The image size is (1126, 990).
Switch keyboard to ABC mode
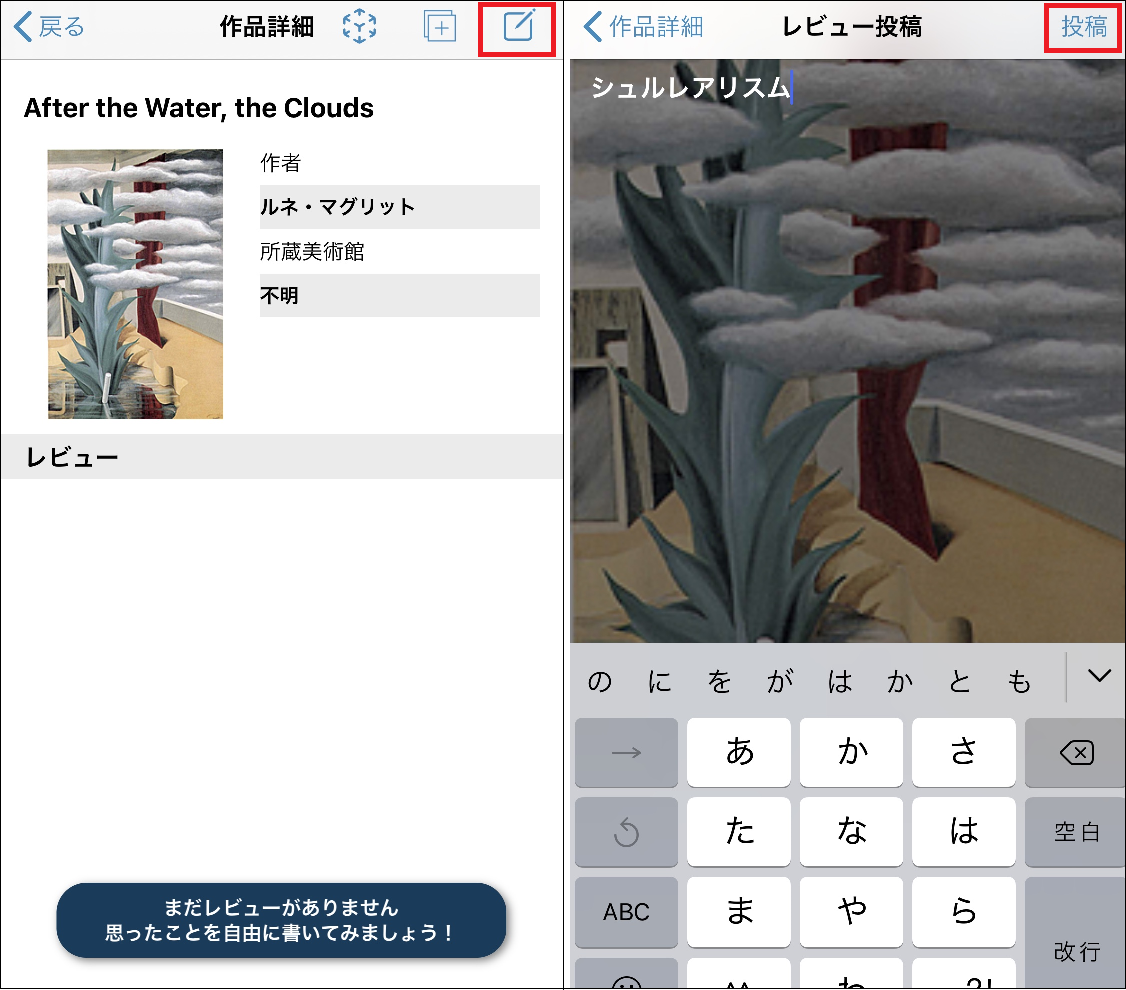point(626,912)
